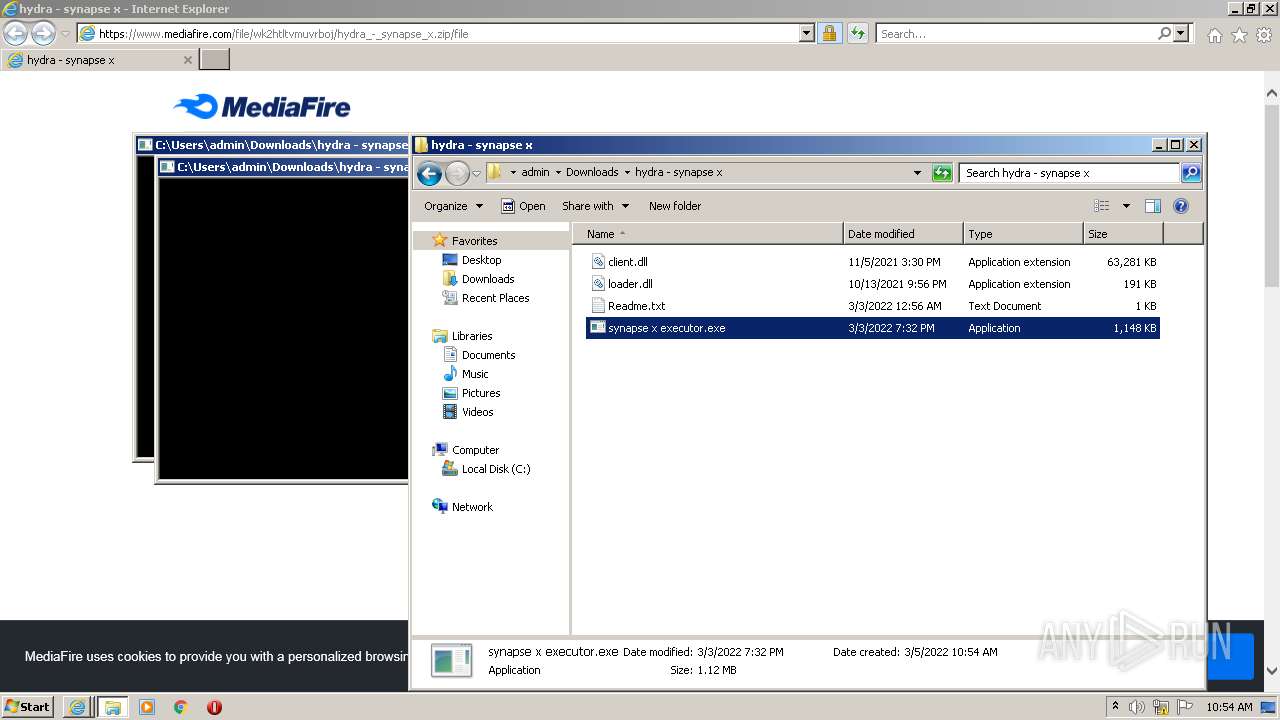Click the Explorer Back navigation button
The image size is (1280, 720).
coord(429,173)
